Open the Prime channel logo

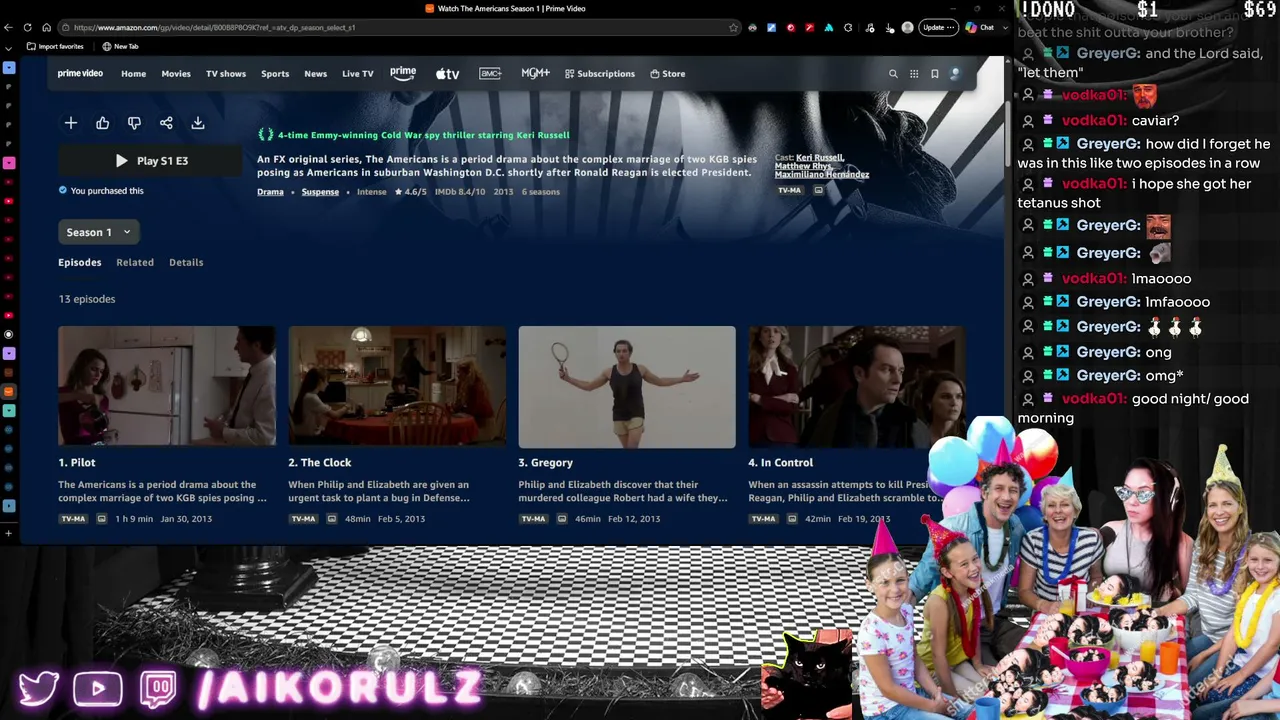403,73
